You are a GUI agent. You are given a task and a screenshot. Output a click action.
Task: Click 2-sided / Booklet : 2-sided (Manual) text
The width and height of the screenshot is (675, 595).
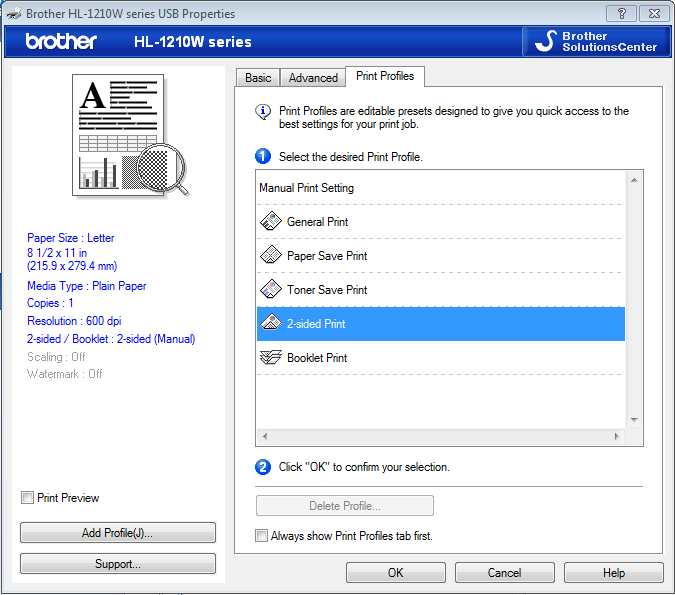coord(111,339)
